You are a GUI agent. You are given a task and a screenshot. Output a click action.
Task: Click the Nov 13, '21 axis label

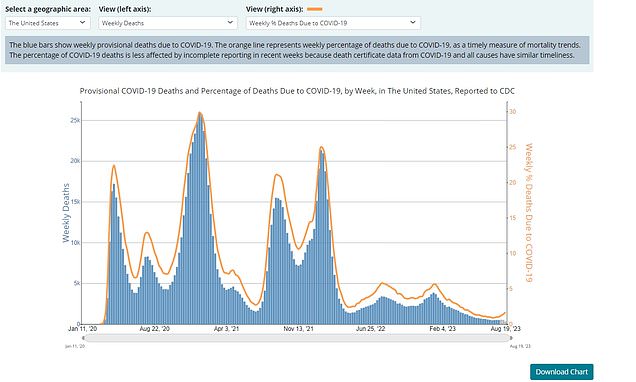299,328
